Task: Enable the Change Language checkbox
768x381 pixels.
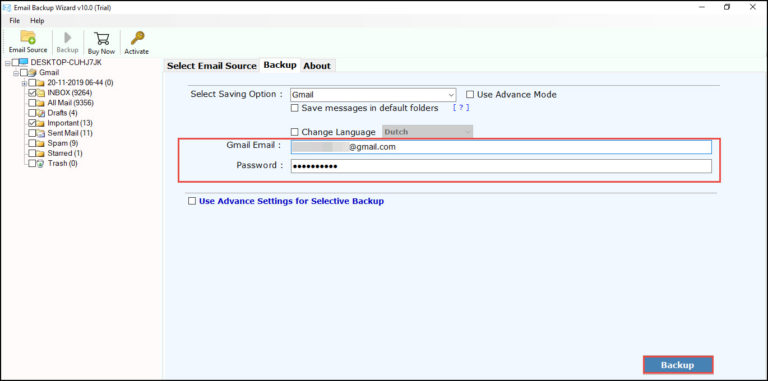Action: tap(295, 132)
